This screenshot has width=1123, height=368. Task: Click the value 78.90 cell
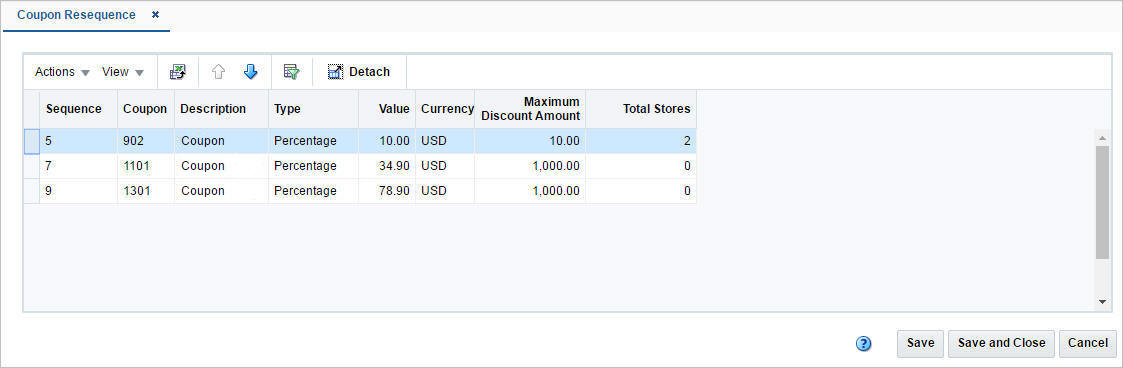[x=387, y=191]
